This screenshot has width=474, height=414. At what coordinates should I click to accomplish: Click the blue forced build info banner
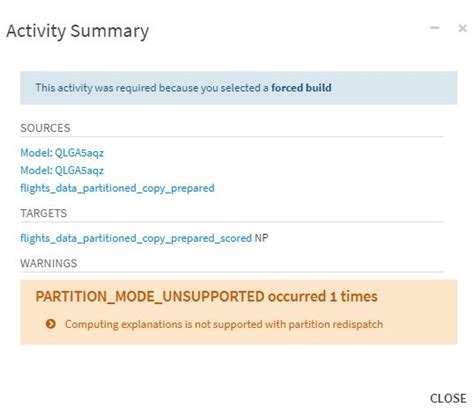[x=239, y=88]
